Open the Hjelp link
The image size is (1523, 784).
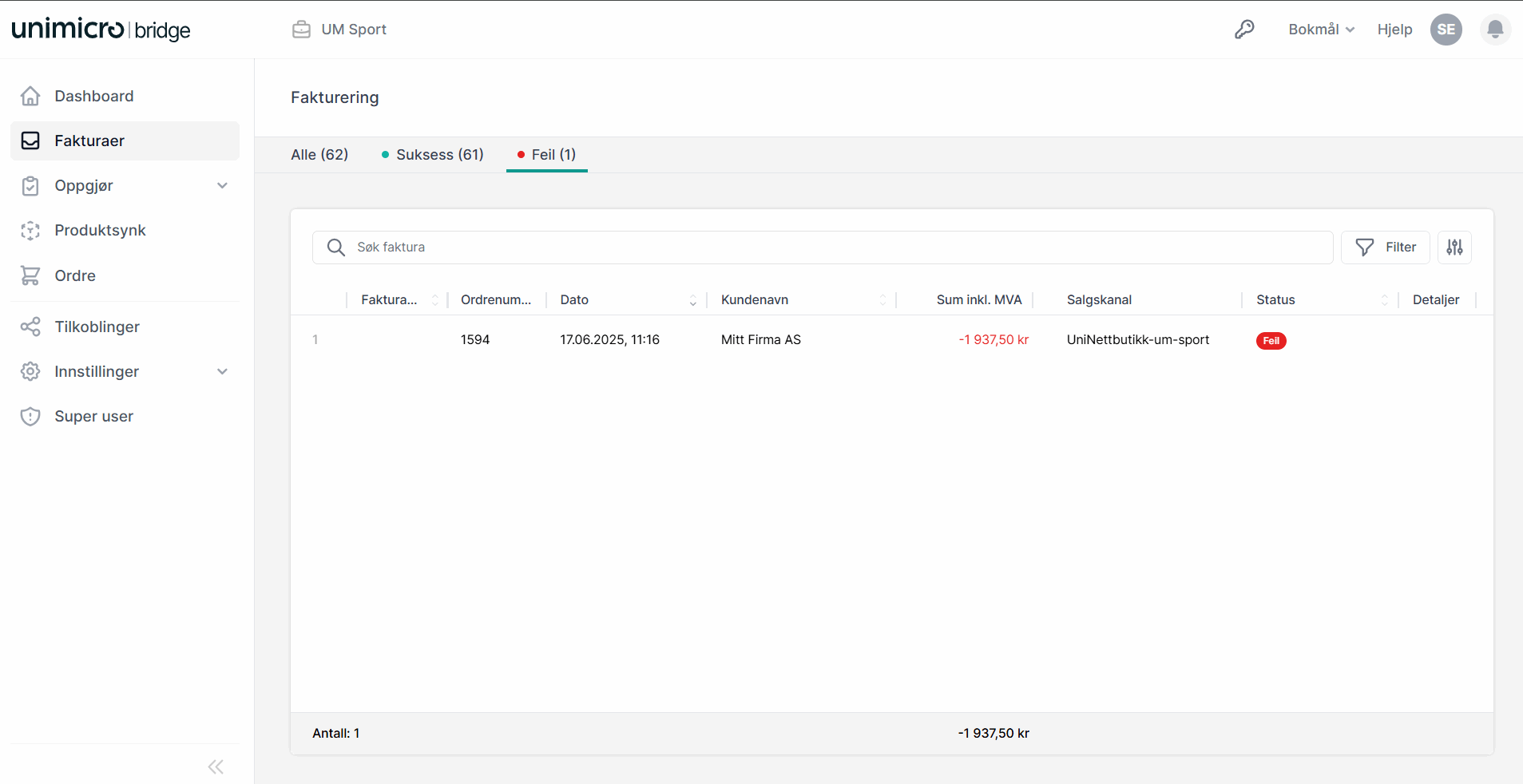click(x=1394, y=30)
